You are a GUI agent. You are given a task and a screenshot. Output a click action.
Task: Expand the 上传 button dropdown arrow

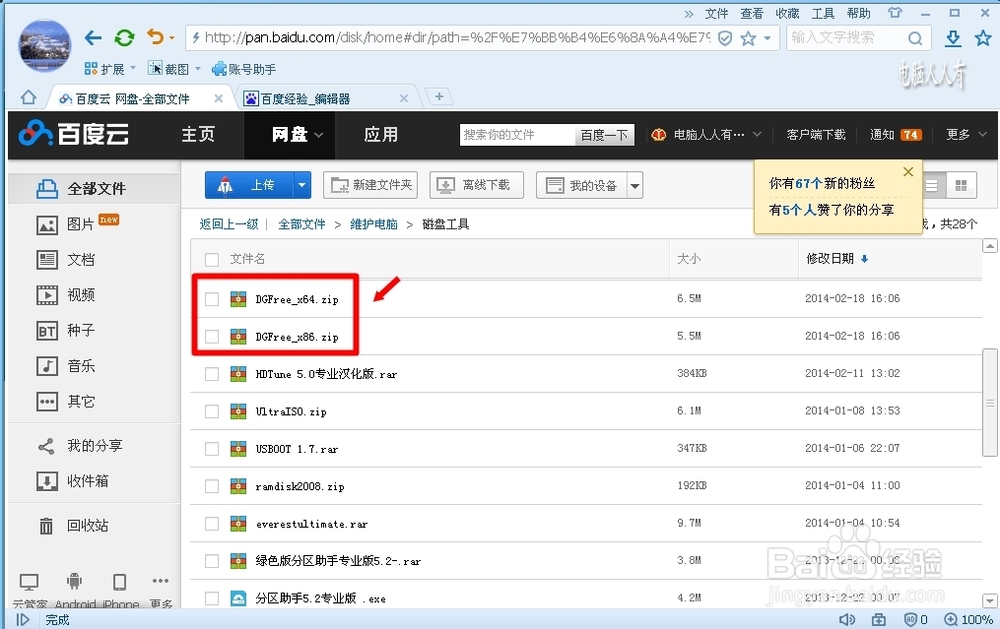pyautogui.click(x=299, y=185)
